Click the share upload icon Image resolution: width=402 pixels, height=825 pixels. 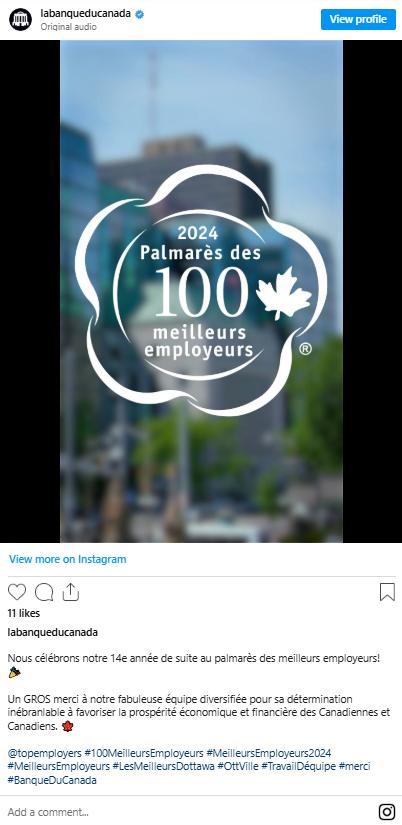click(71, 592)
